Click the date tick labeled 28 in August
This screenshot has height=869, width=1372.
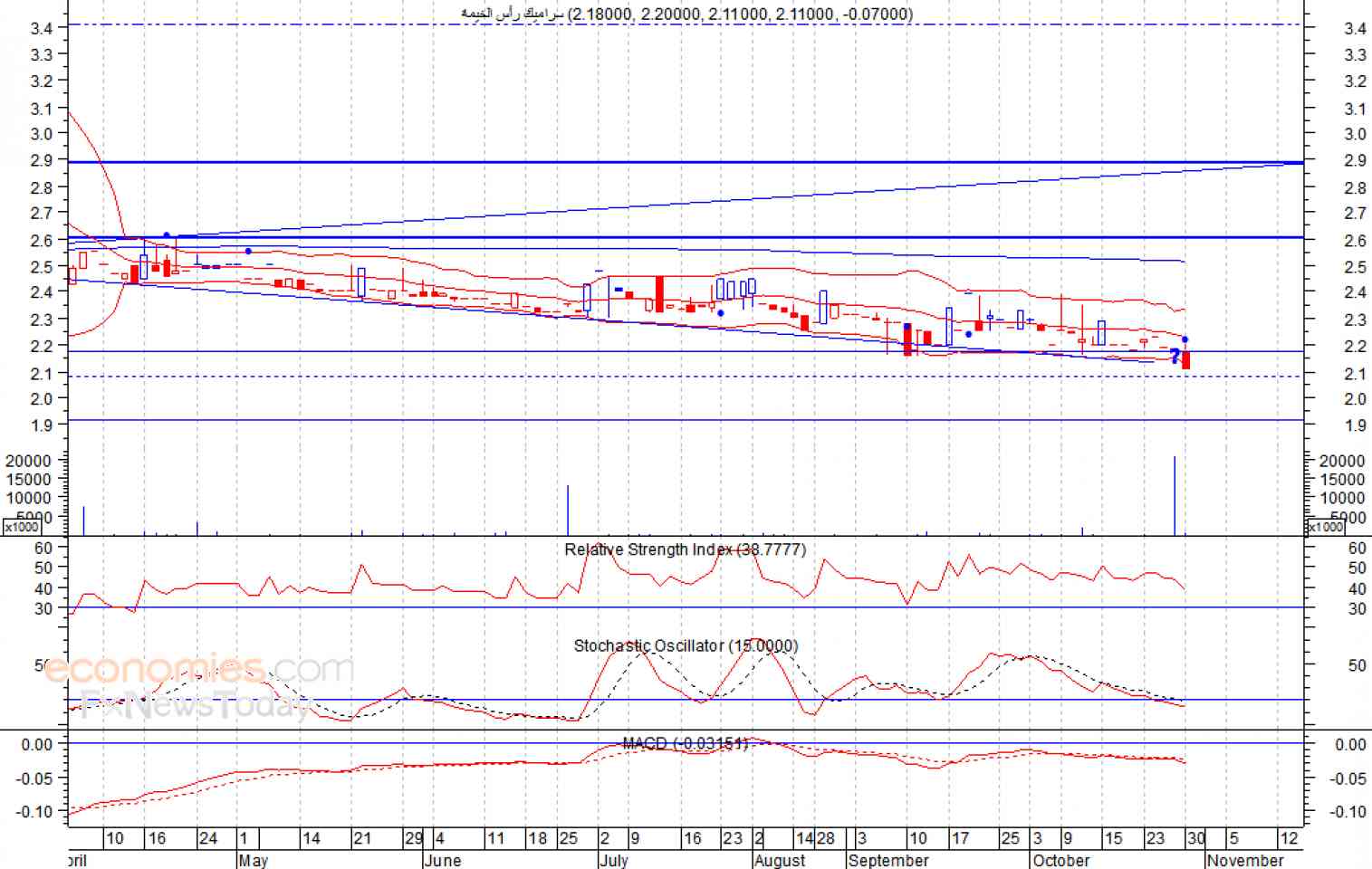(825, 838)
